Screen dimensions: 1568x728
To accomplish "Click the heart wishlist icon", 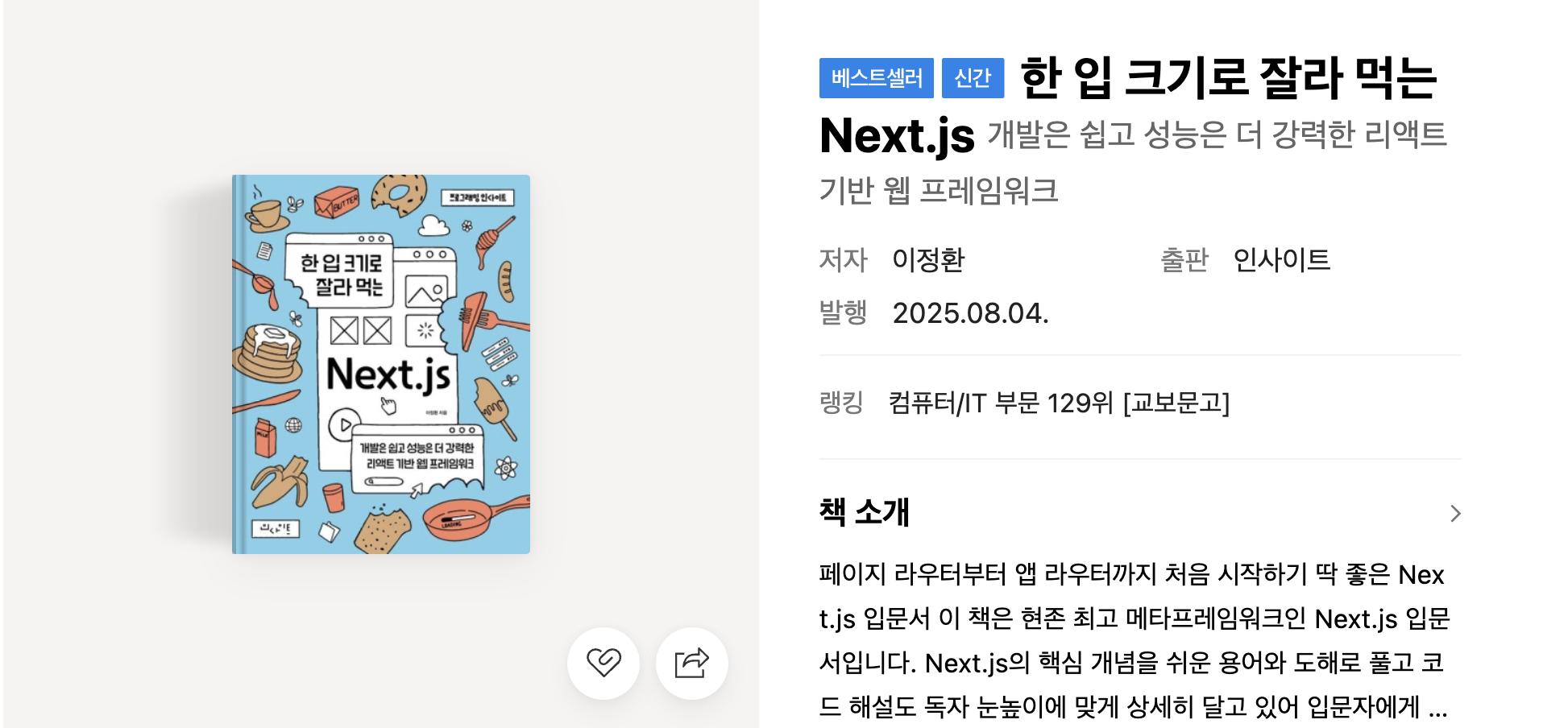I will pyautogui.click(x=603, y=663).
